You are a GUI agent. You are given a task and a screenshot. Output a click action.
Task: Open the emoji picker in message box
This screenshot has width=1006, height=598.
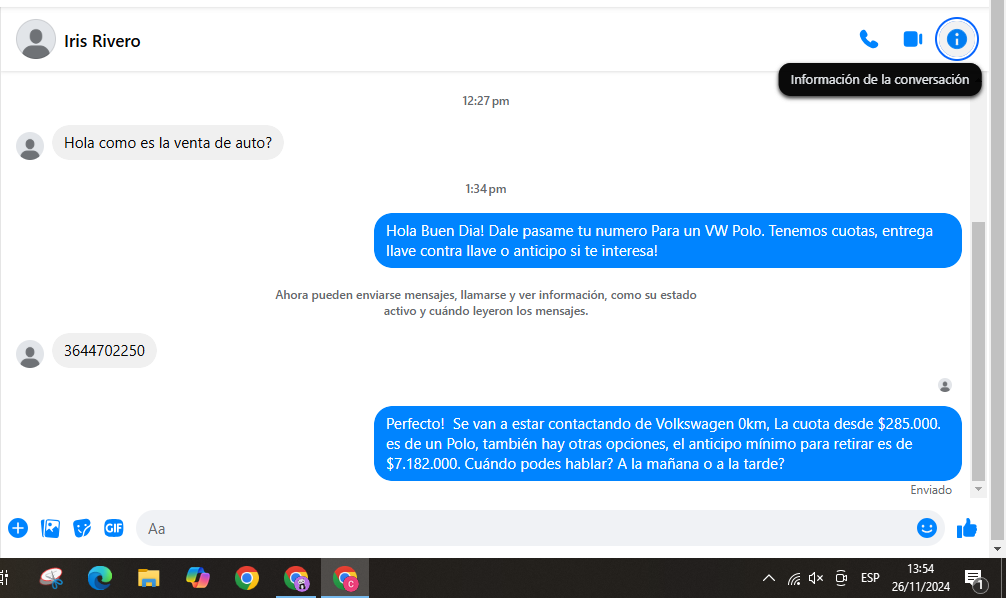coord(927,528)
